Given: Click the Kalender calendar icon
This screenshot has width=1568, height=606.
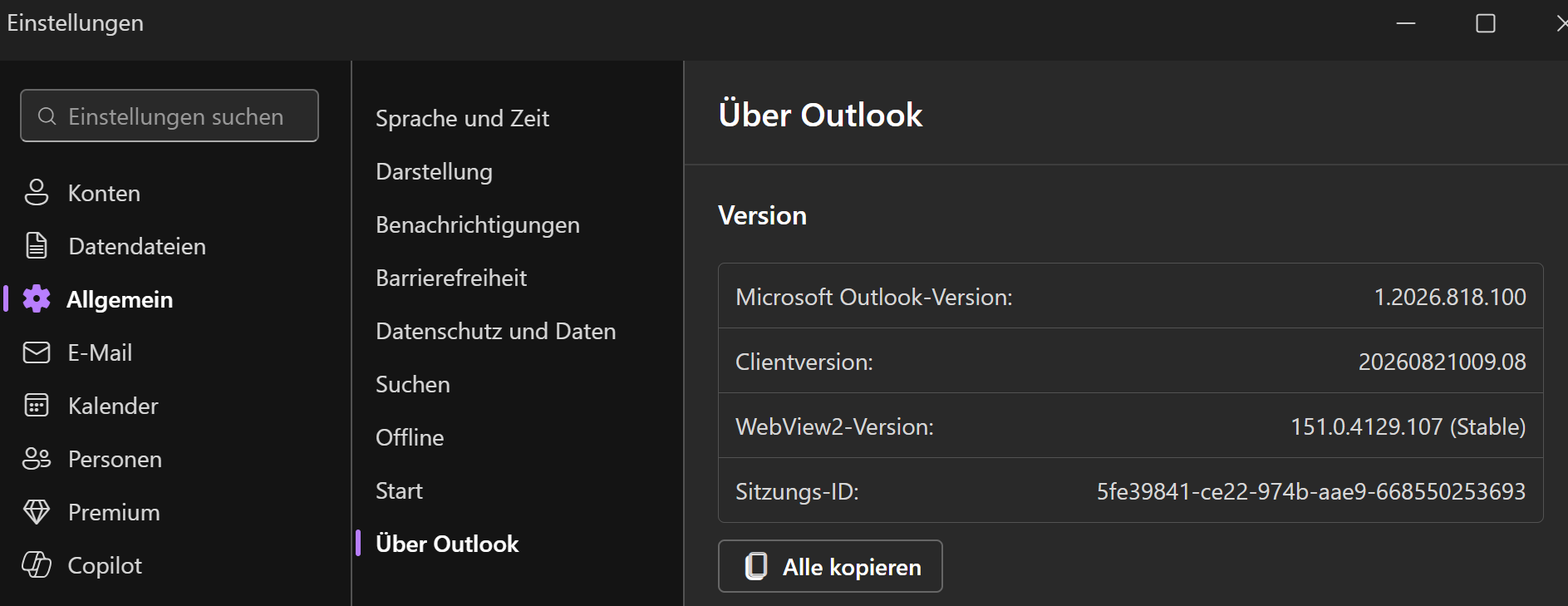Looking at the screenshot, I should click(37, 405).
